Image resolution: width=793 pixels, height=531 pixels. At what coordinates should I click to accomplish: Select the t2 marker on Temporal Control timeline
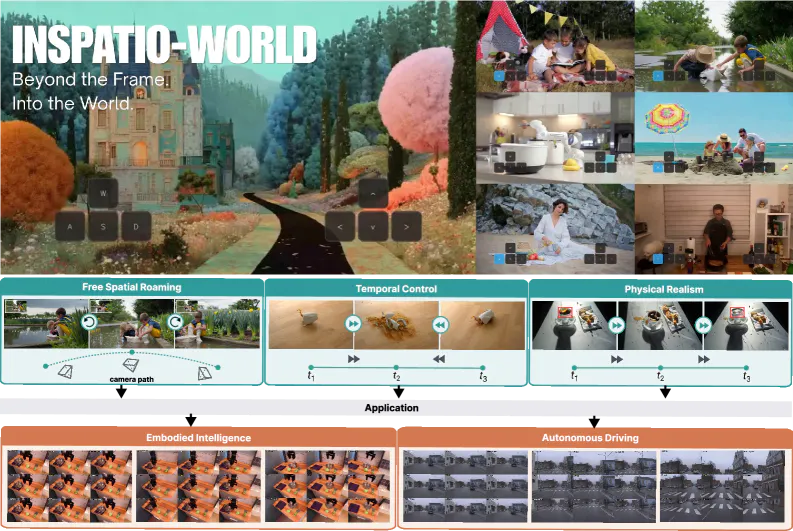tap(396, 368)
